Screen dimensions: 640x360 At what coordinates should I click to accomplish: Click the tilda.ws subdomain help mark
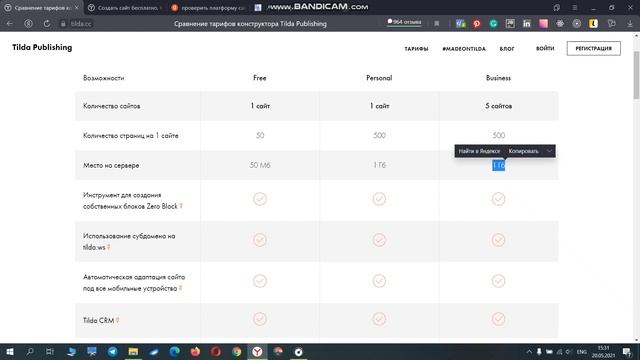click(x=109, y=247)
